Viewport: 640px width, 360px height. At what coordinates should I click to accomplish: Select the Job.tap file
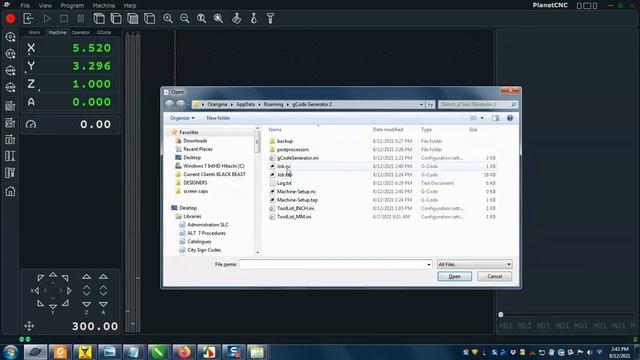click(284, 175)
